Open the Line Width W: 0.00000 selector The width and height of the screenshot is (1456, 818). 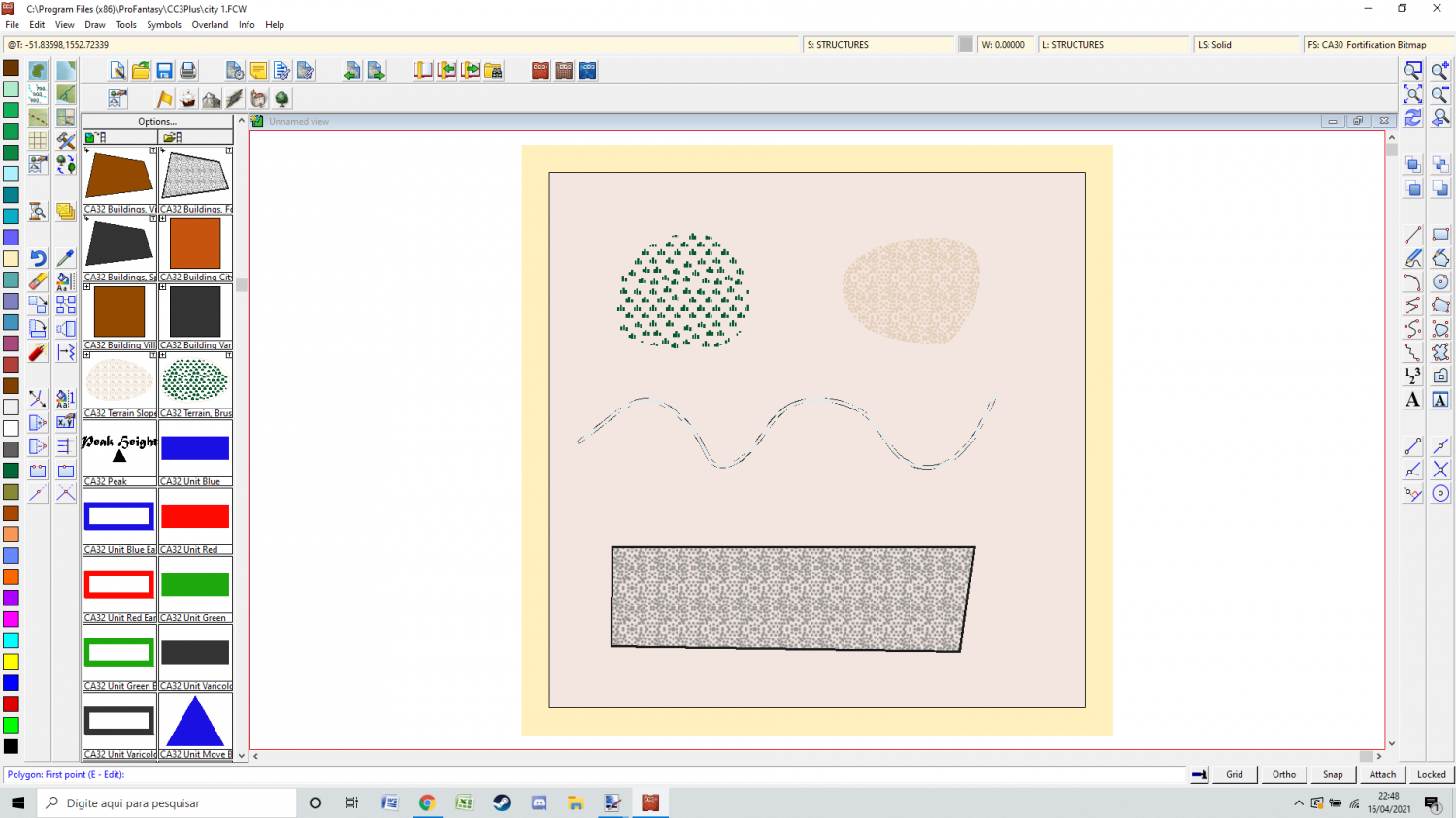(1006, 45)
